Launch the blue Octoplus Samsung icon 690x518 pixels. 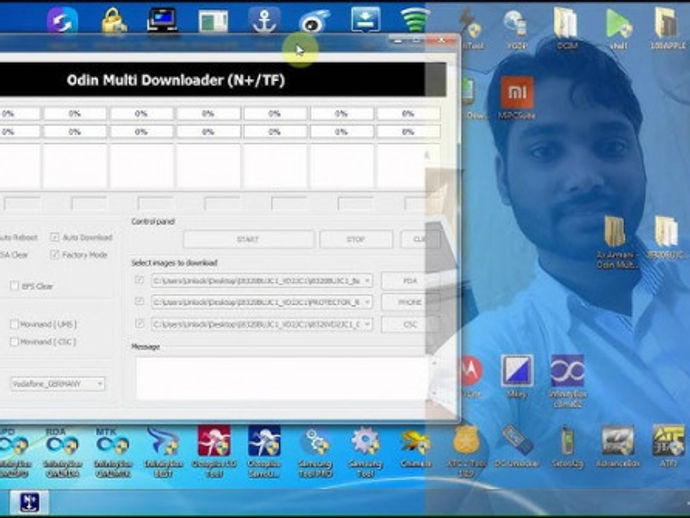click(x=264, y=452)
